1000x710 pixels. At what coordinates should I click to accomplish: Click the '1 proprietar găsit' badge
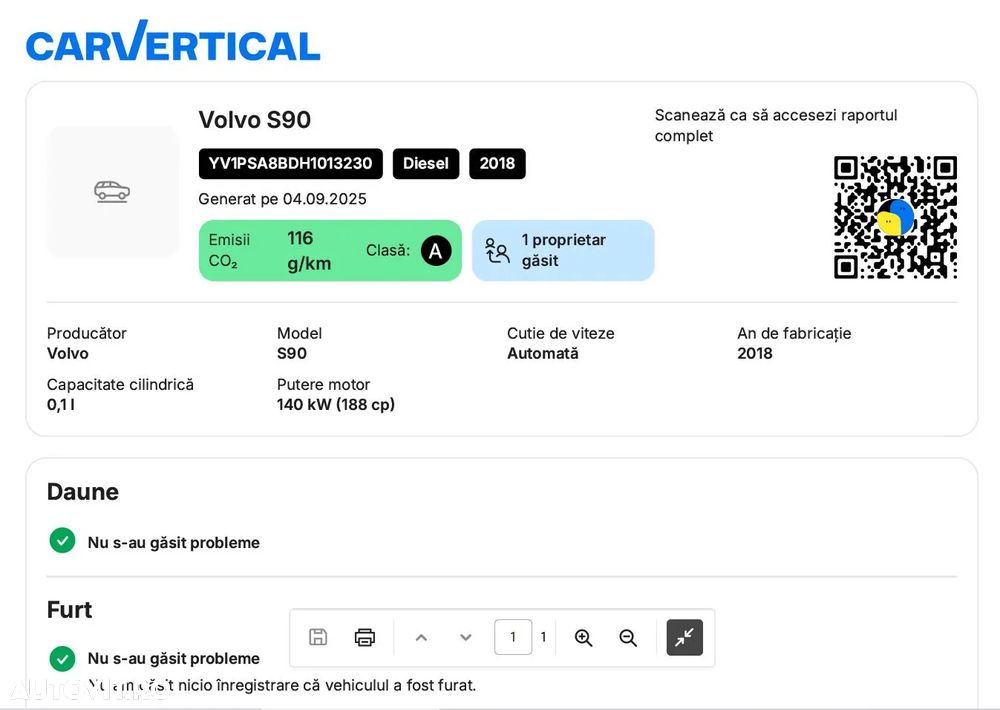[563, 250]
